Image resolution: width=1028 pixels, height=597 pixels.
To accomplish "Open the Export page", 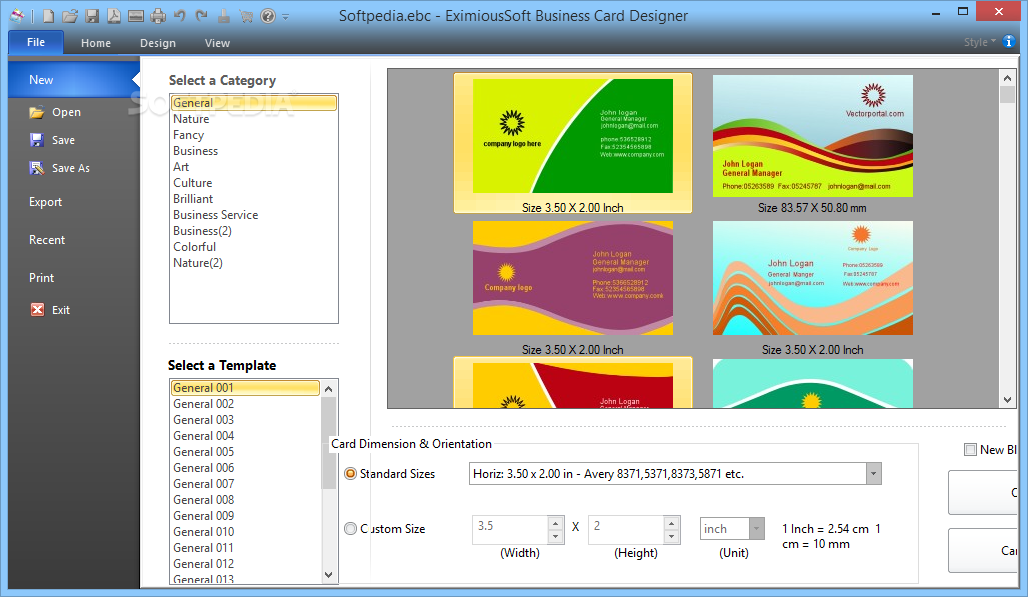I will tap(45, 202).
